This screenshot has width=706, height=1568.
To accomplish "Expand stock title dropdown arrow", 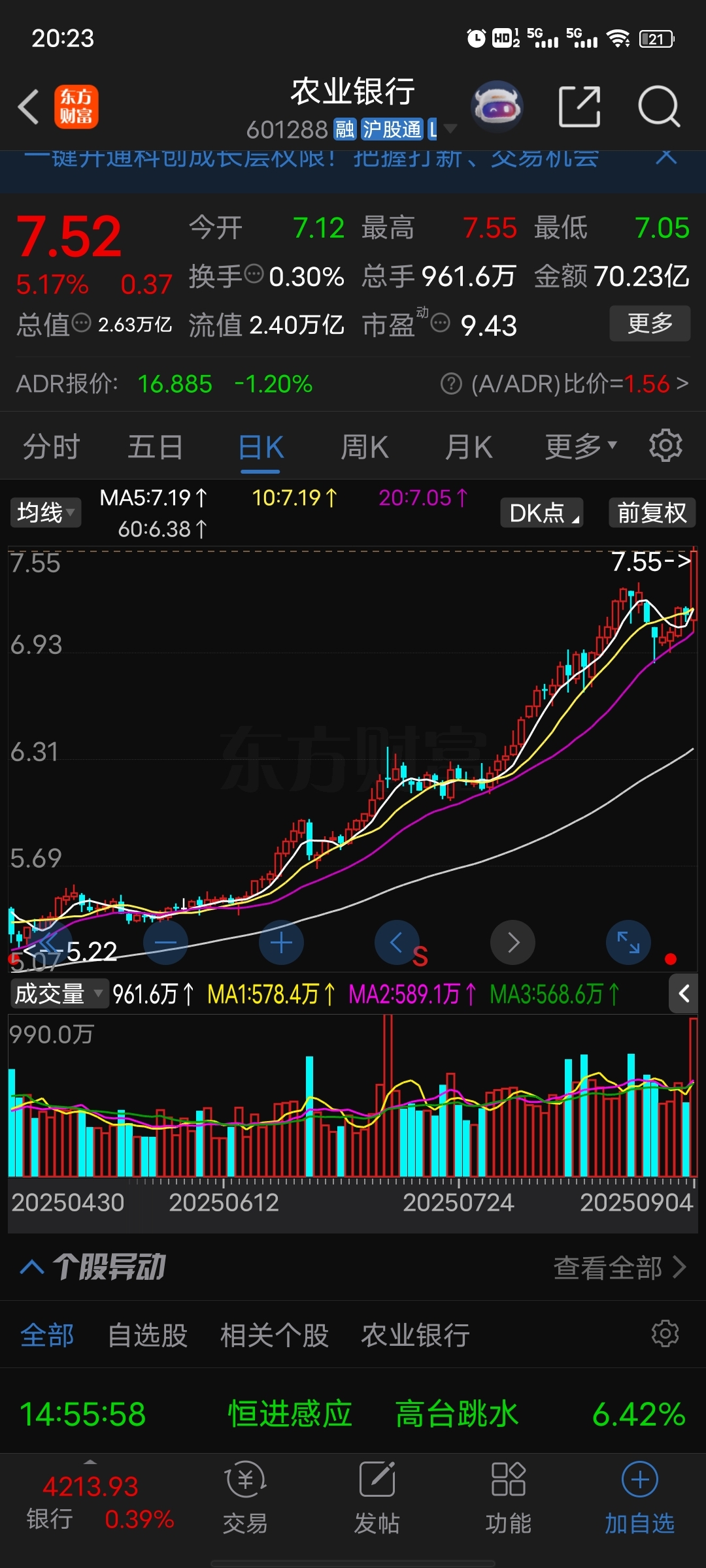I will click(x=450, y=129).
